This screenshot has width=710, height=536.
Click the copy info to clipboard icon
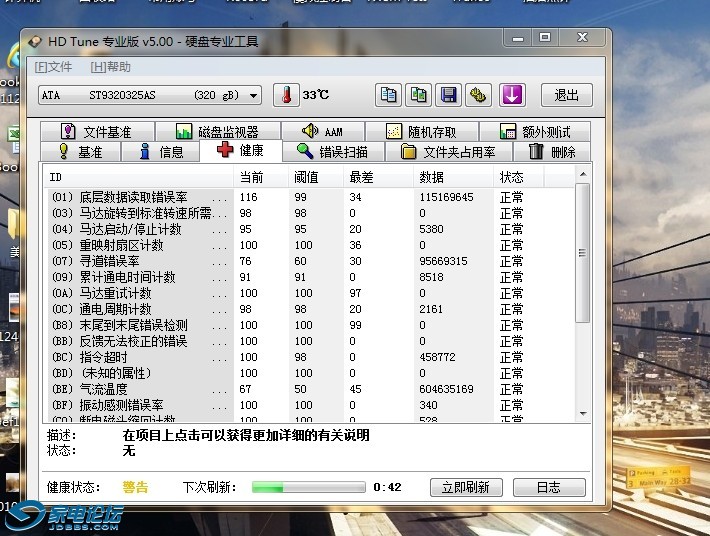click(x=388, y=95)
